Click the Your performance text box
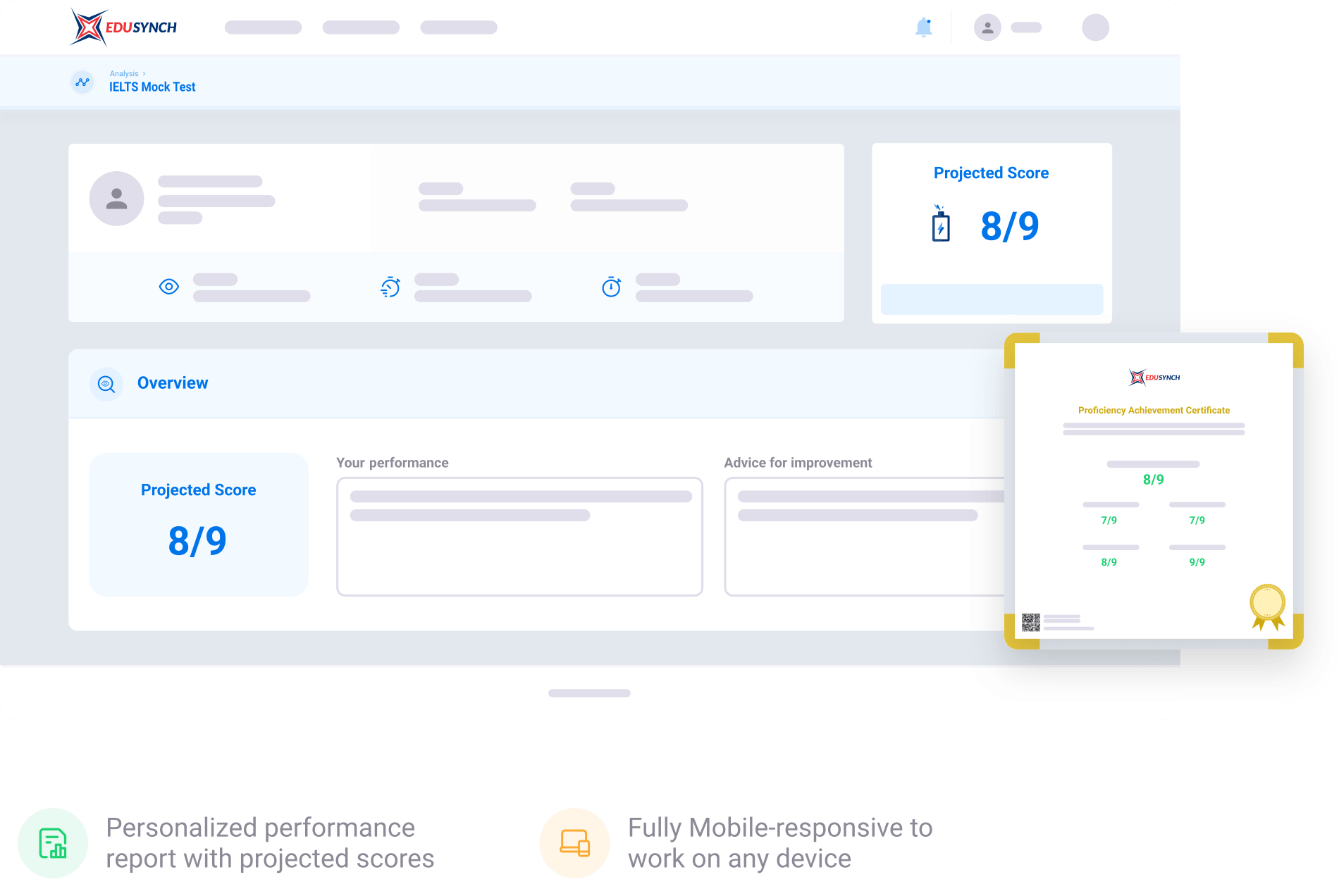Viewport: 1339px width, 896px height. click(519, 537)
